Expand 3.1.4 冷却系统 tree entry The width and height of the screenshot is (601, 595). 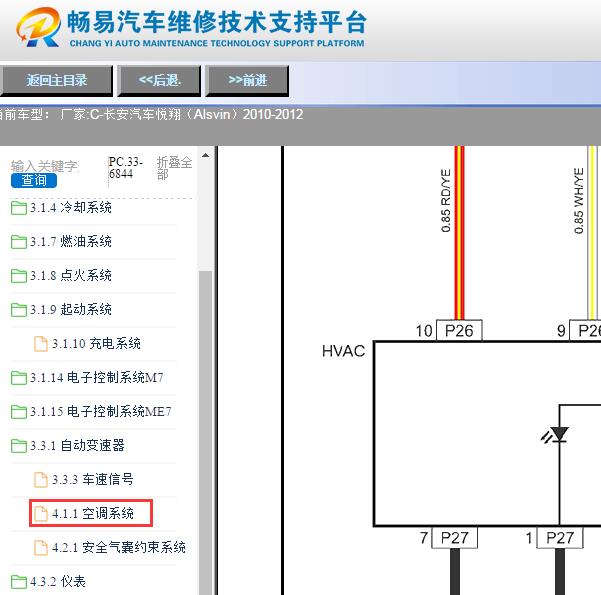pyautogui.click(x=71, y=208)
